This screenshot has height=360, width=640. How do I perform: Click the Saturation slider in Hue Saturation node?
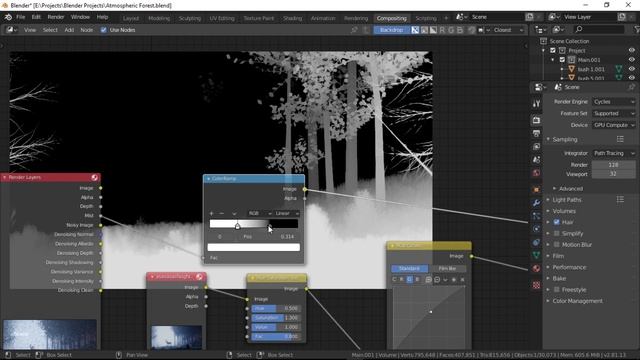coord(276,318)
